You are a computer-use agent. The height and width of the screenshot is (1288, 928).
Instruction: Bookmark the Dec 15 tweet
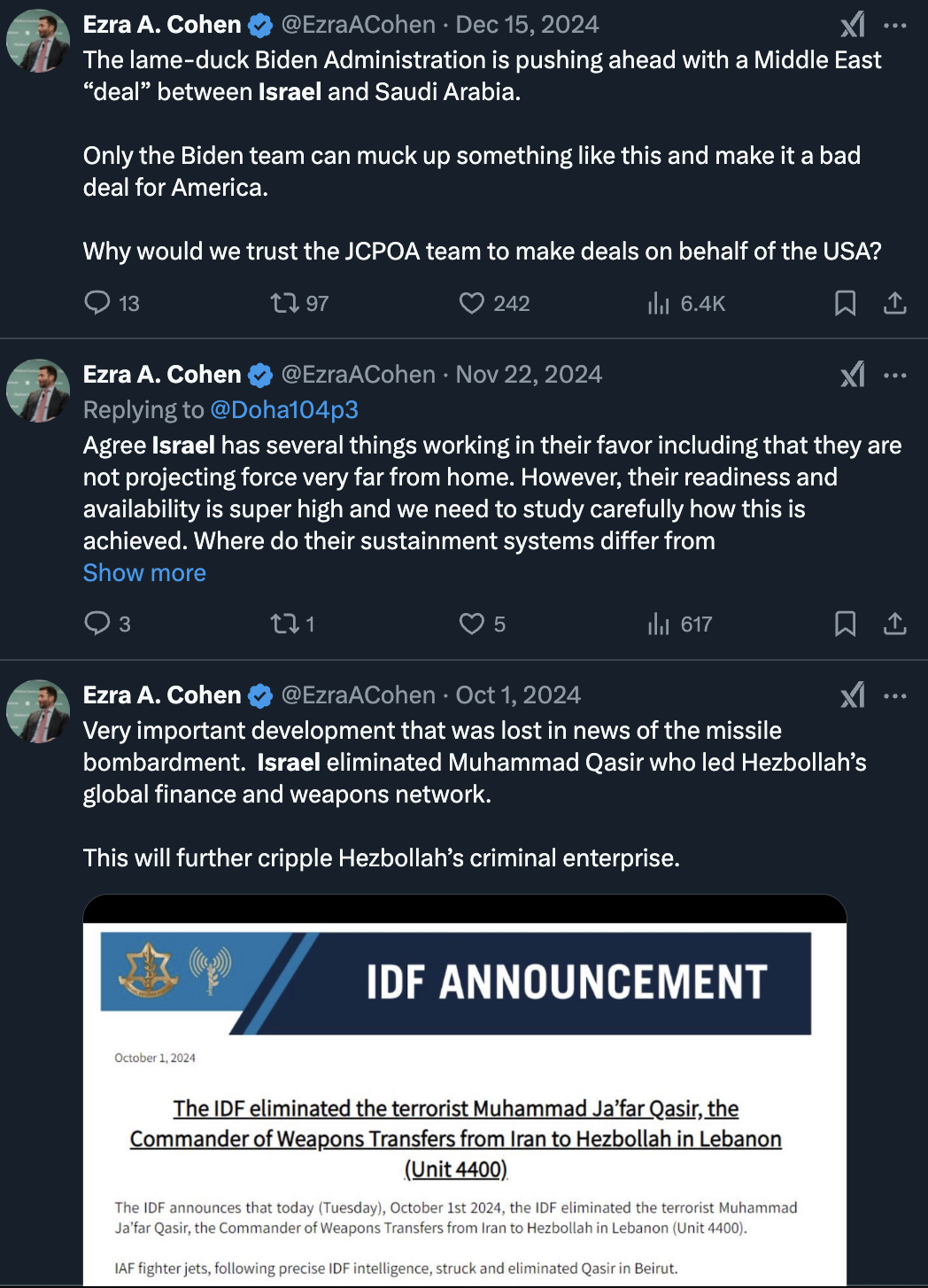(x=845, y=303)
